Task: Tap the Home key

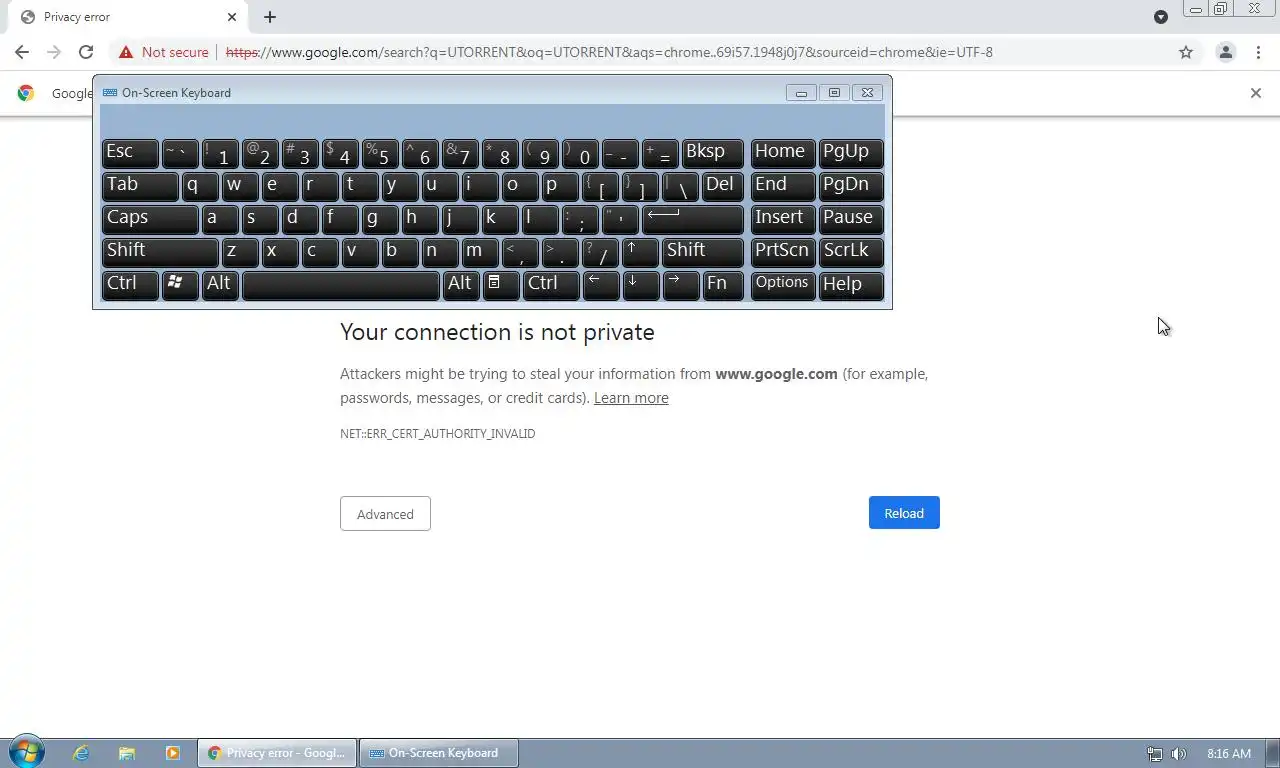Action: click(x=782, y=153)
